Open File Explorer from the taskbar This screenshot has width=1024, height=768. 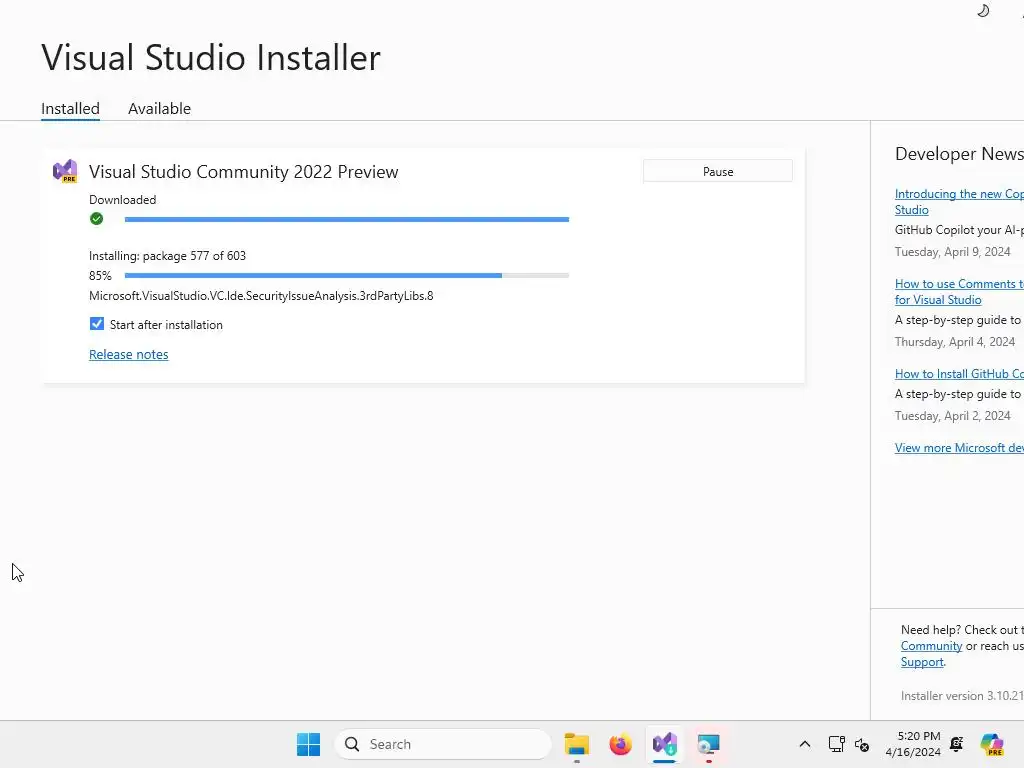577,744
